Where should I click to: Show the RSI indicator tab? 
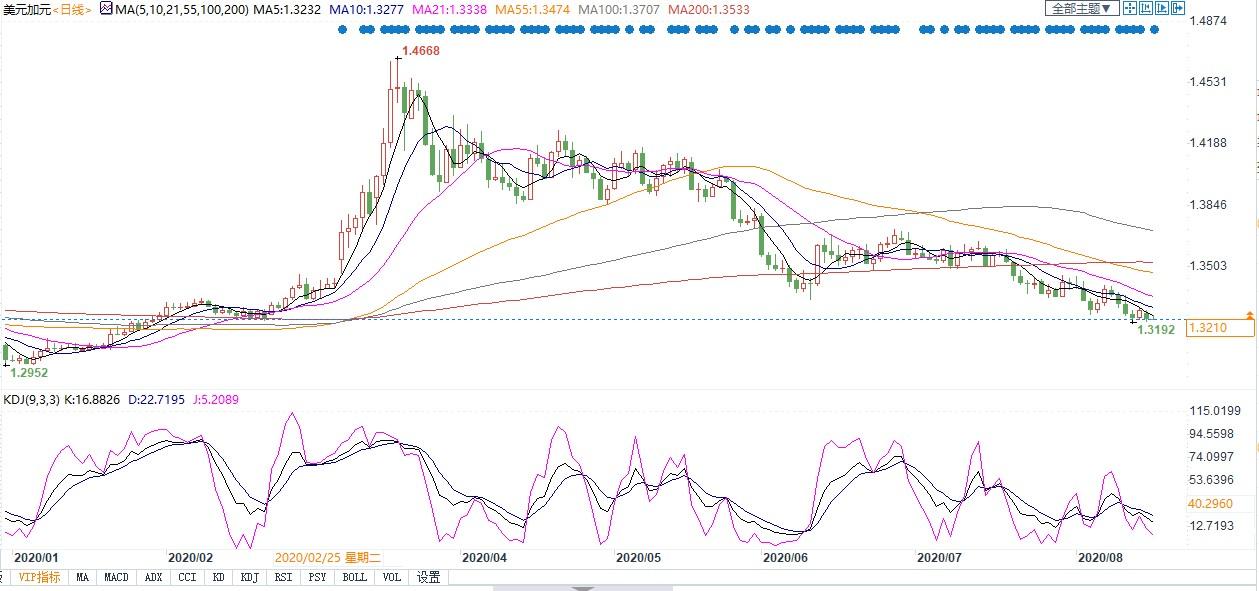pos(284,577)
